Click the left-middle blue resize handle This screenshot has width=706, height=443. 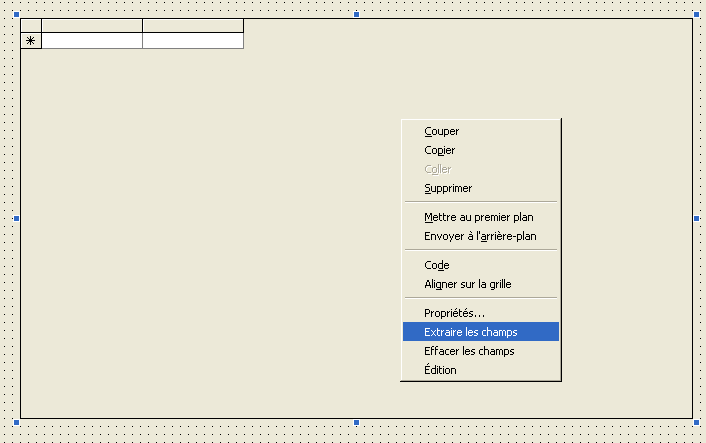(x=16, y=218)
